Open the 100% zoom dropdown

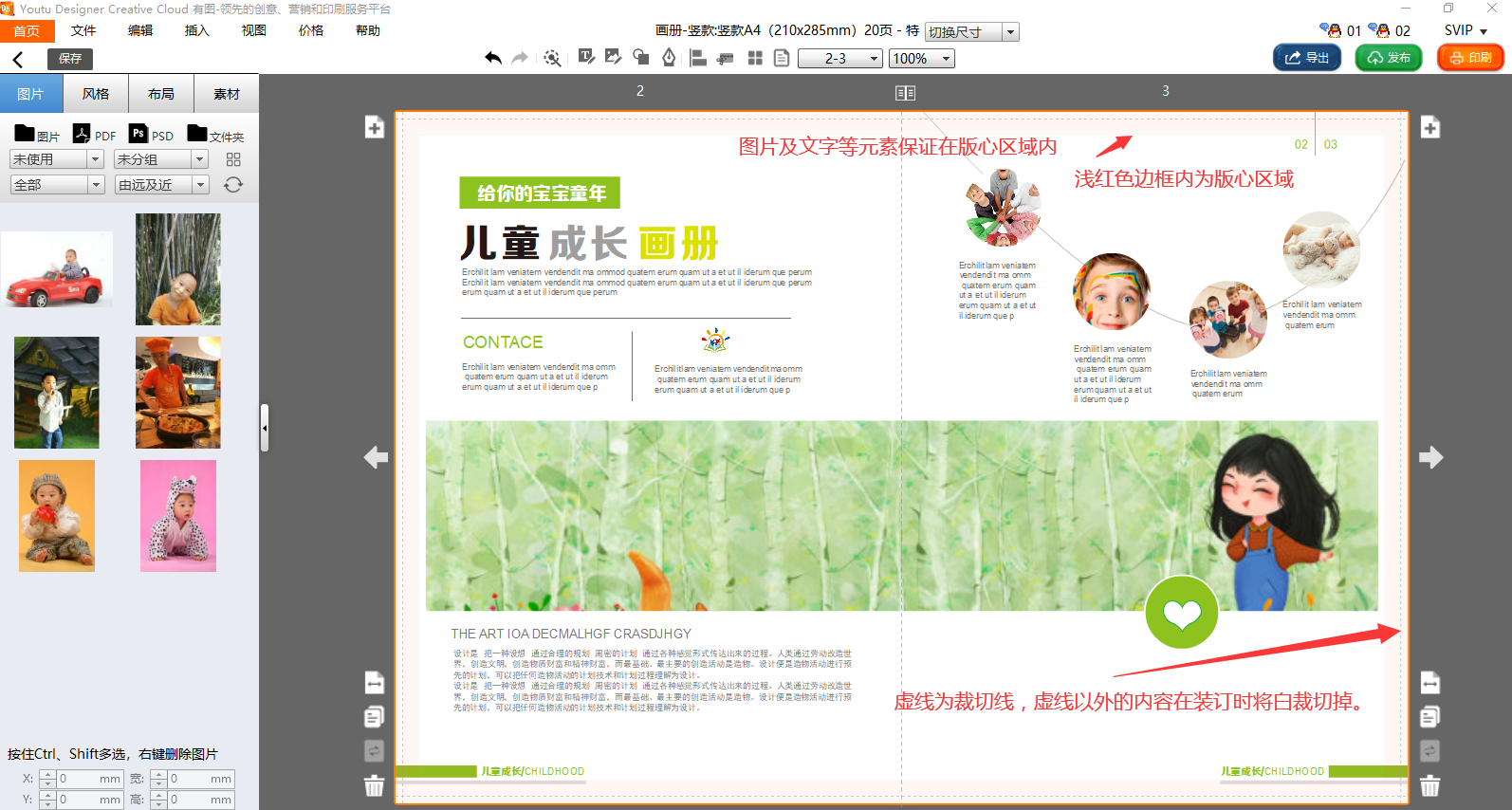[x=921, y=59]
